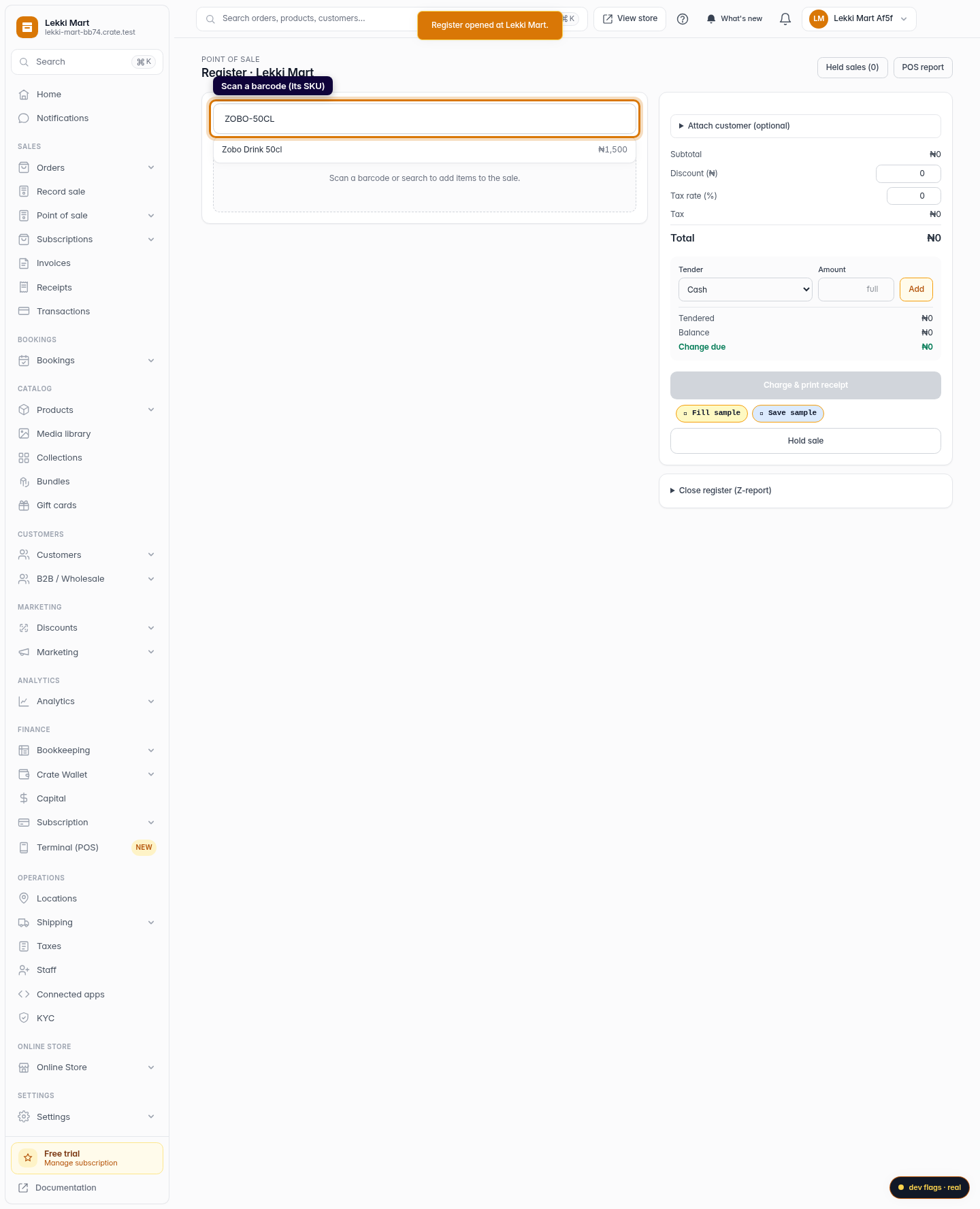980x1209 pixels.
Task: Click the notification bell icon in header
Action: pyautogui.click(x=785, y=19)
